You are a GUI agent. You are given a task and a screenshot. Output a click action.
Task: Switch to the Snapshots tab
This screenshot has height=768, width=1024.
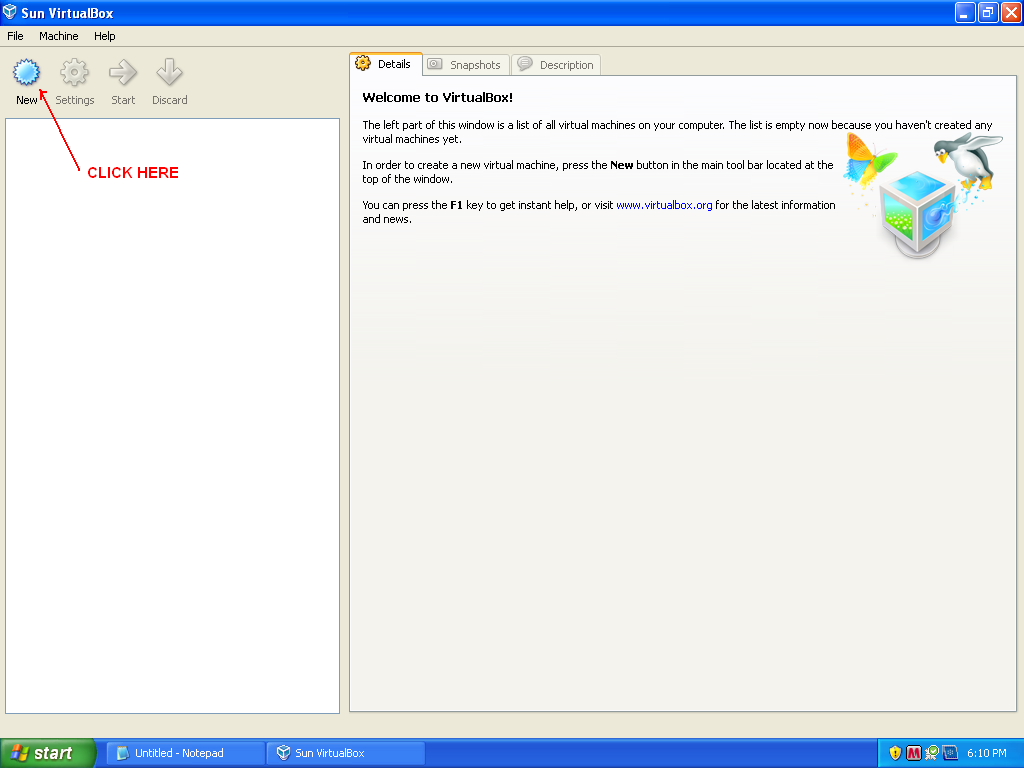point(466,65)
